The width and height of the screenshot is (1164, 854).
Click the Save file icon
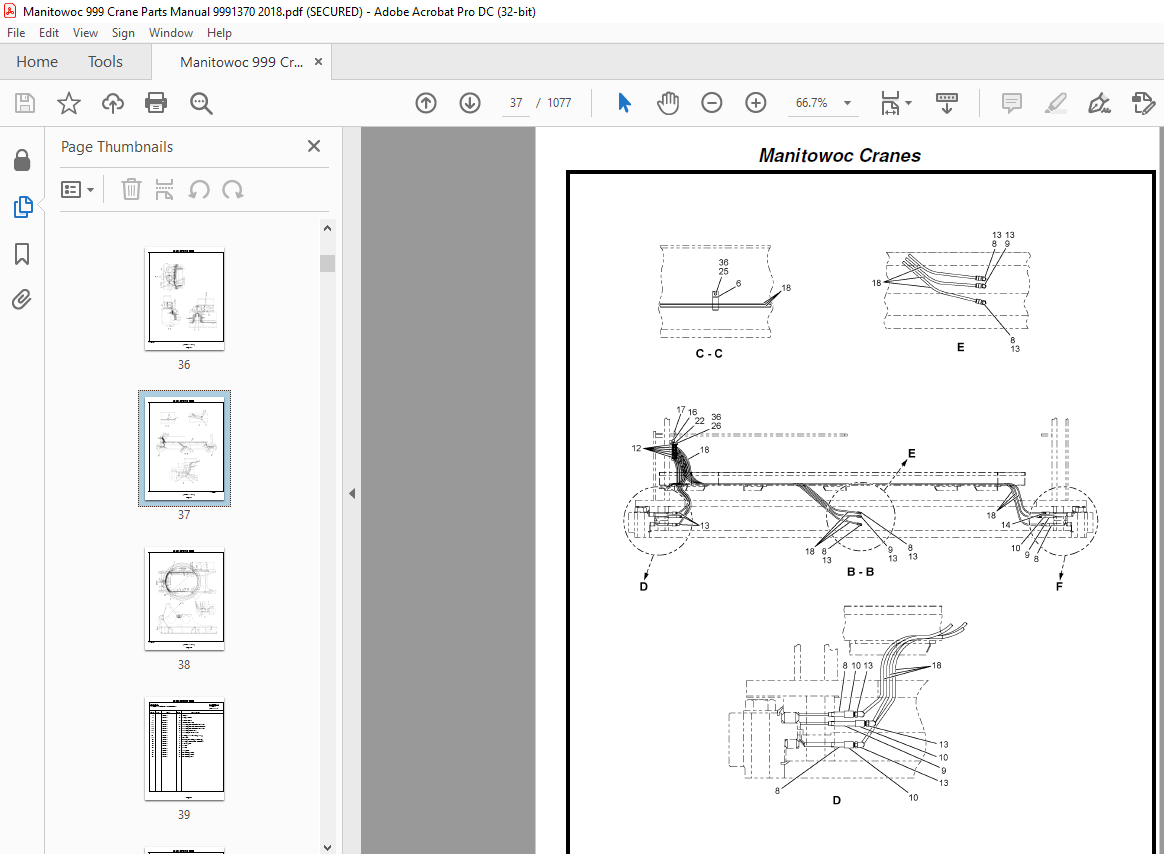pos(24,102)
